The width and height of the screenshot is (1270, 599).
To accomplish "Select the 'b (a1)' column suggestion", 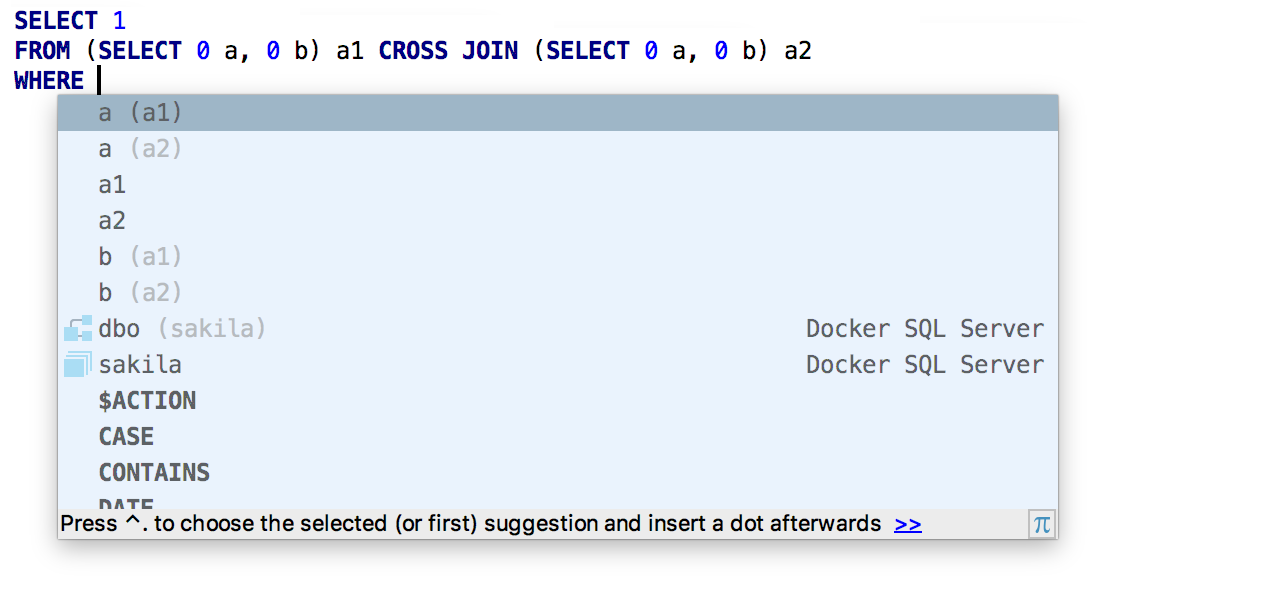I will (x=140, y=257).
